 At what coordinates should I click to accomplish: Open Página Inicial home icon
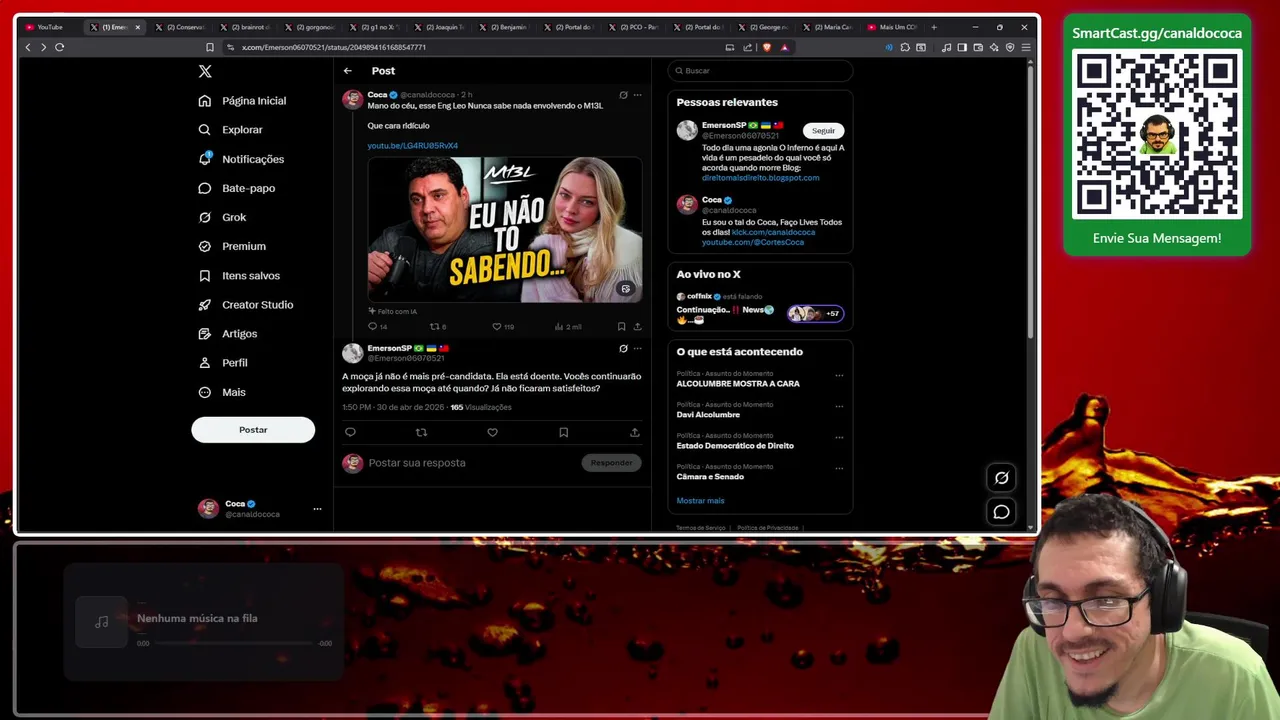[205, 101]
